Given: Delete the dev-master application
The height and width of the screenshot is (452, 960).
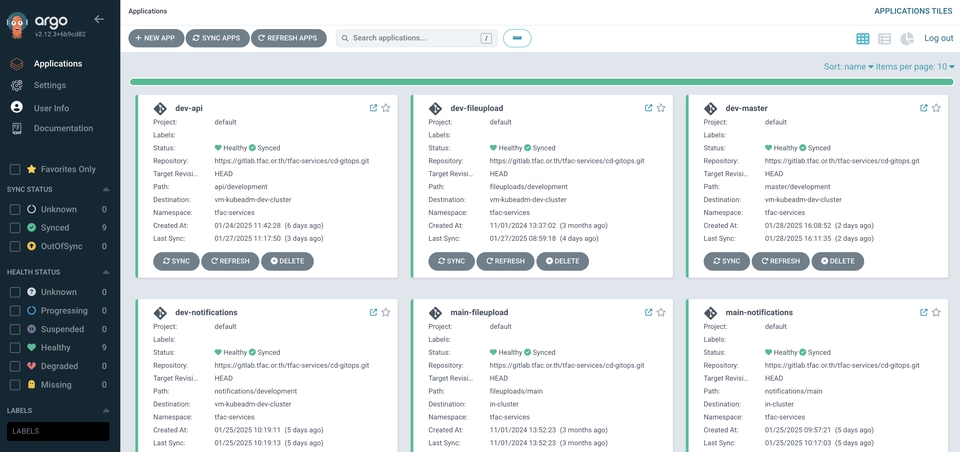Looking at the screenshot, I should 838,261.
